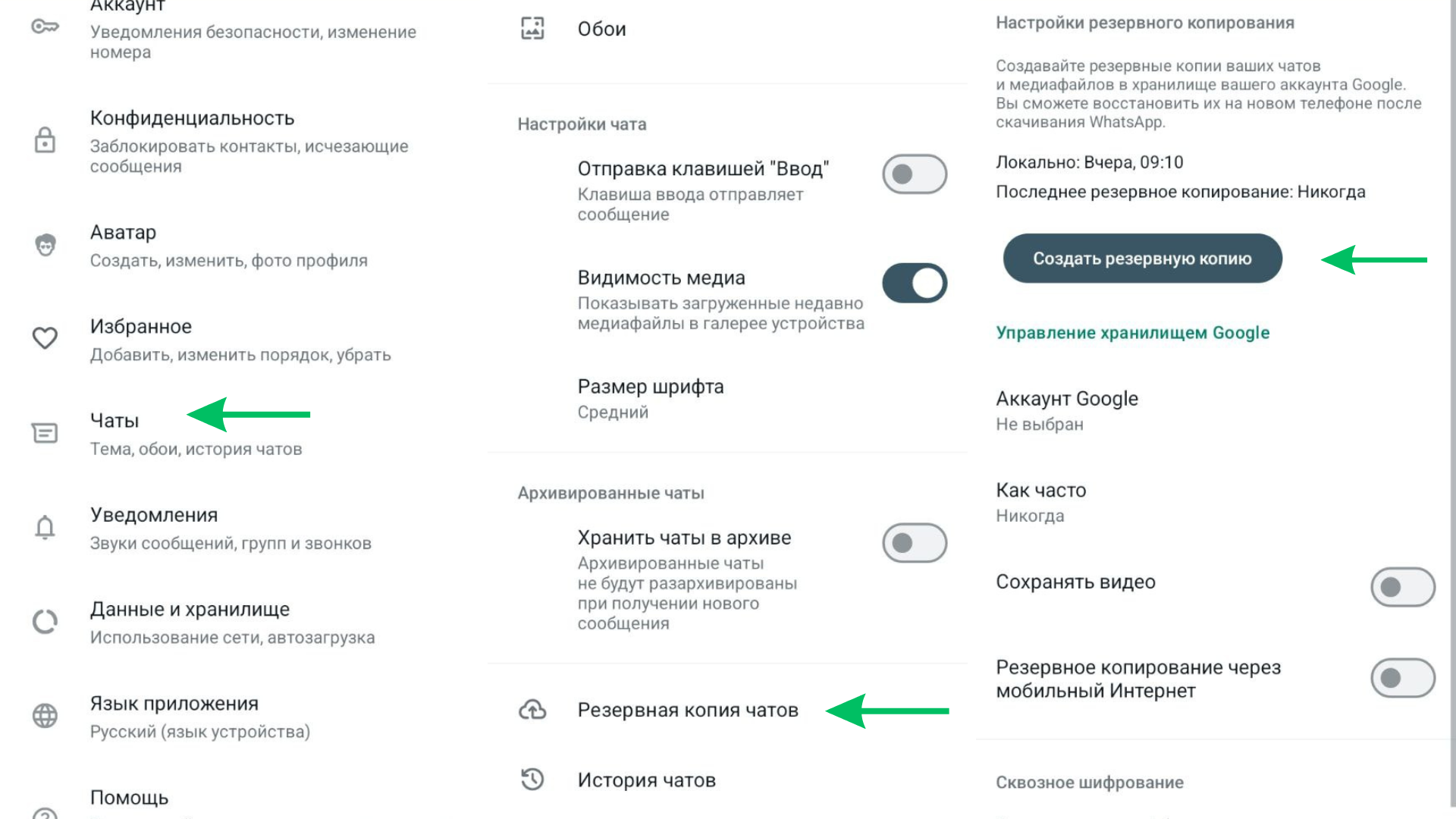Turn on the Сохранять видео switch

[x=1402, y=587]
